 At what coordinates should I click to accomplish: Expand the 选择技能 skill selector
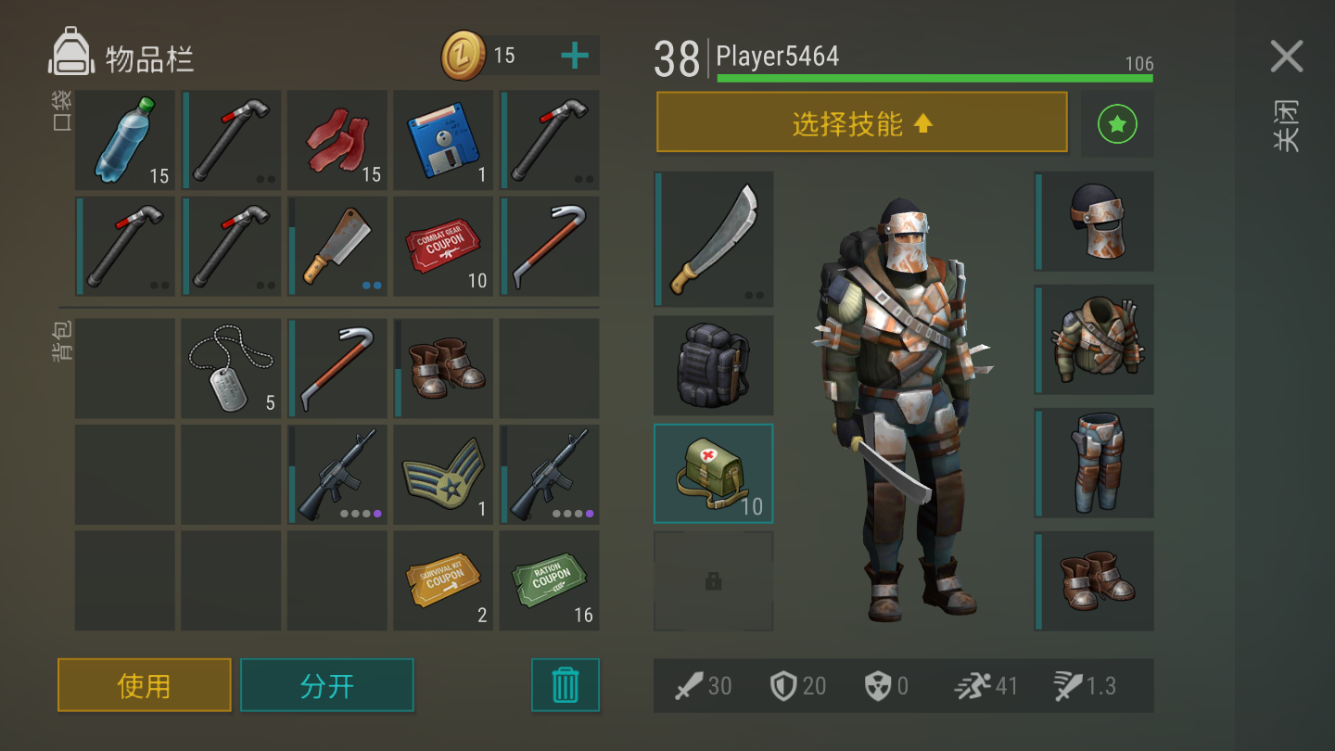[x=862, y=123]
